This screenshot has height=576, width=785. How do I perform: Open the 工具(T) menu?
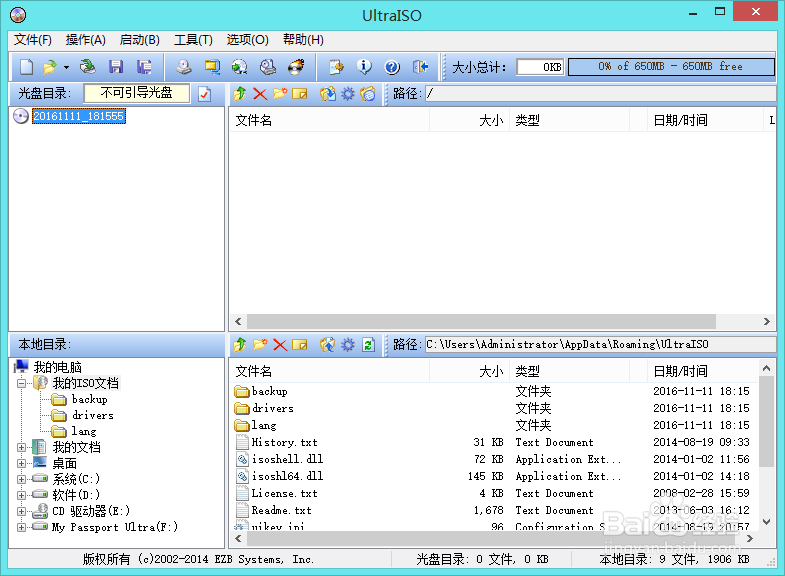click(x=193, y=40)
